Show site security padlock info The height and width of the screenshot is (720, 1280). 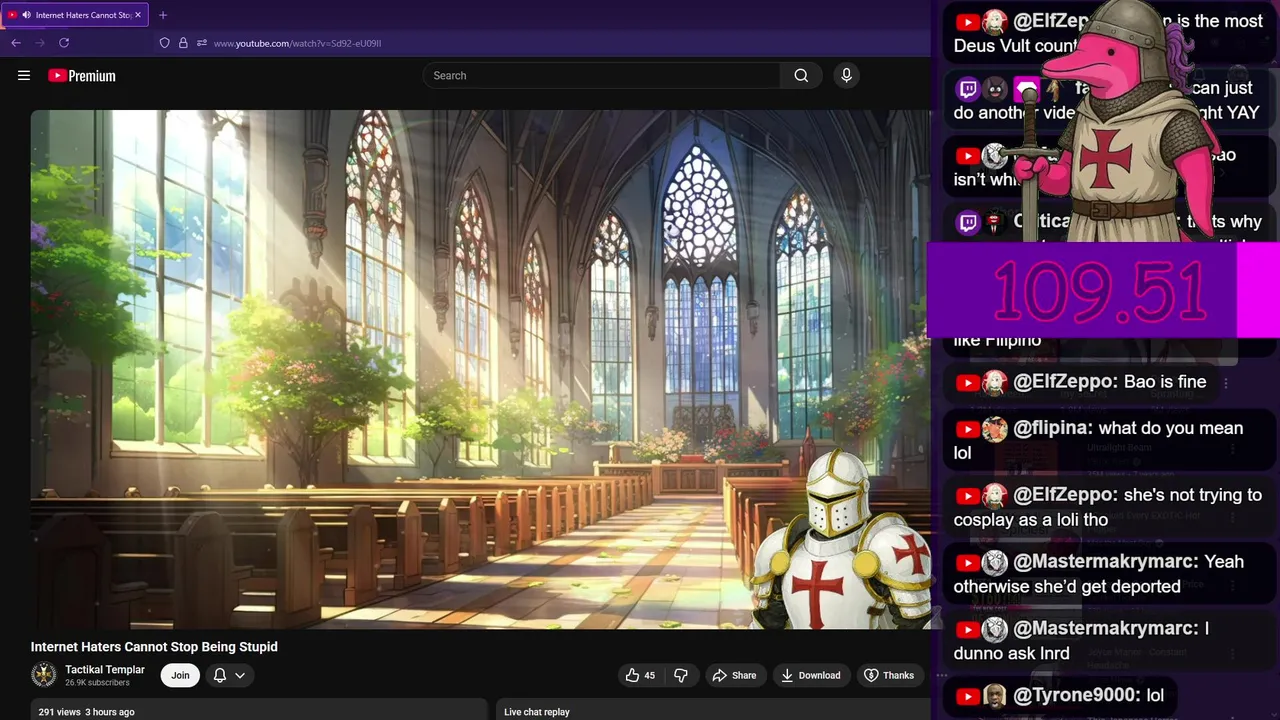tap(183, 43)
